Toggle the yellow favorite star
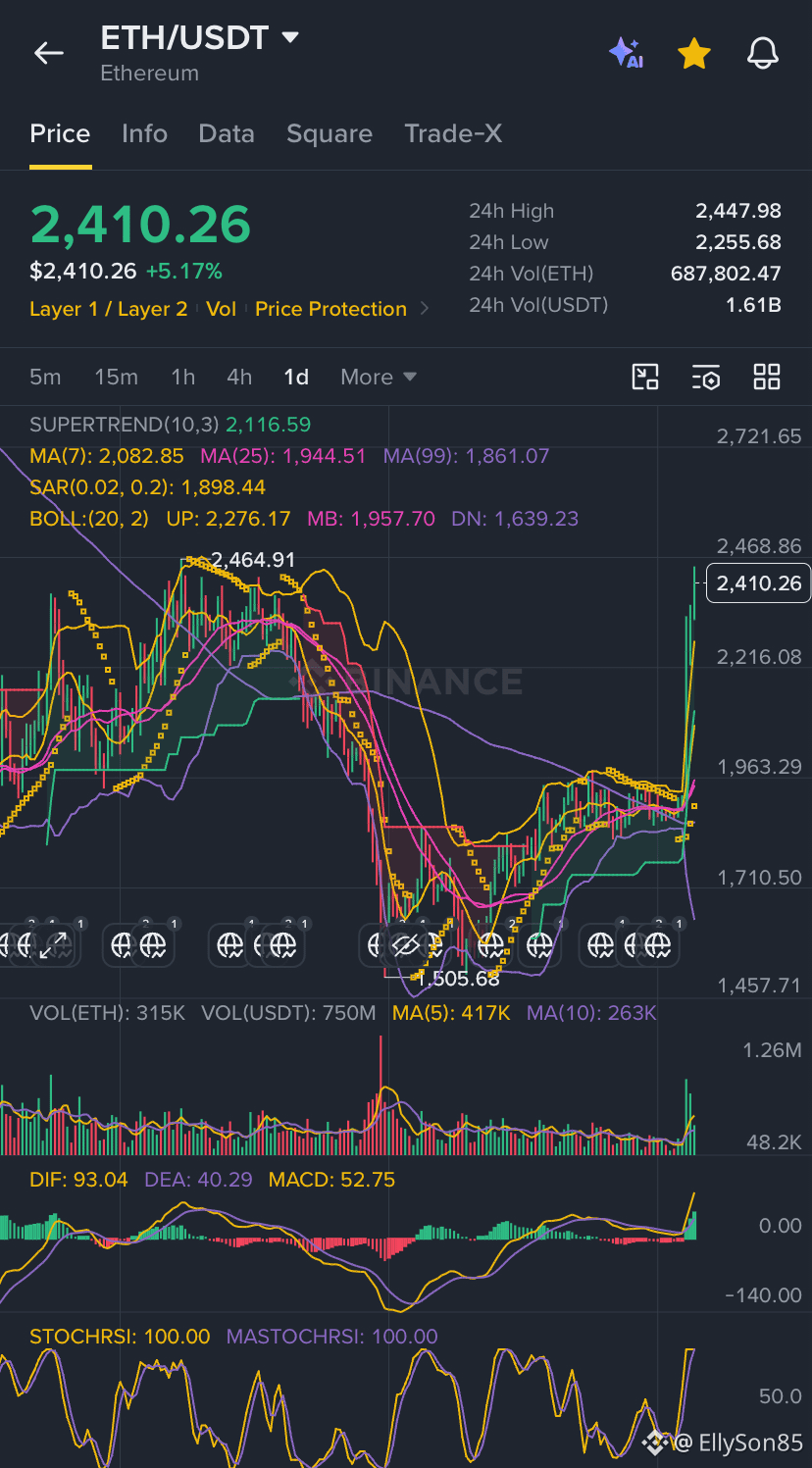812x1468 pixels. click(694, 54)
